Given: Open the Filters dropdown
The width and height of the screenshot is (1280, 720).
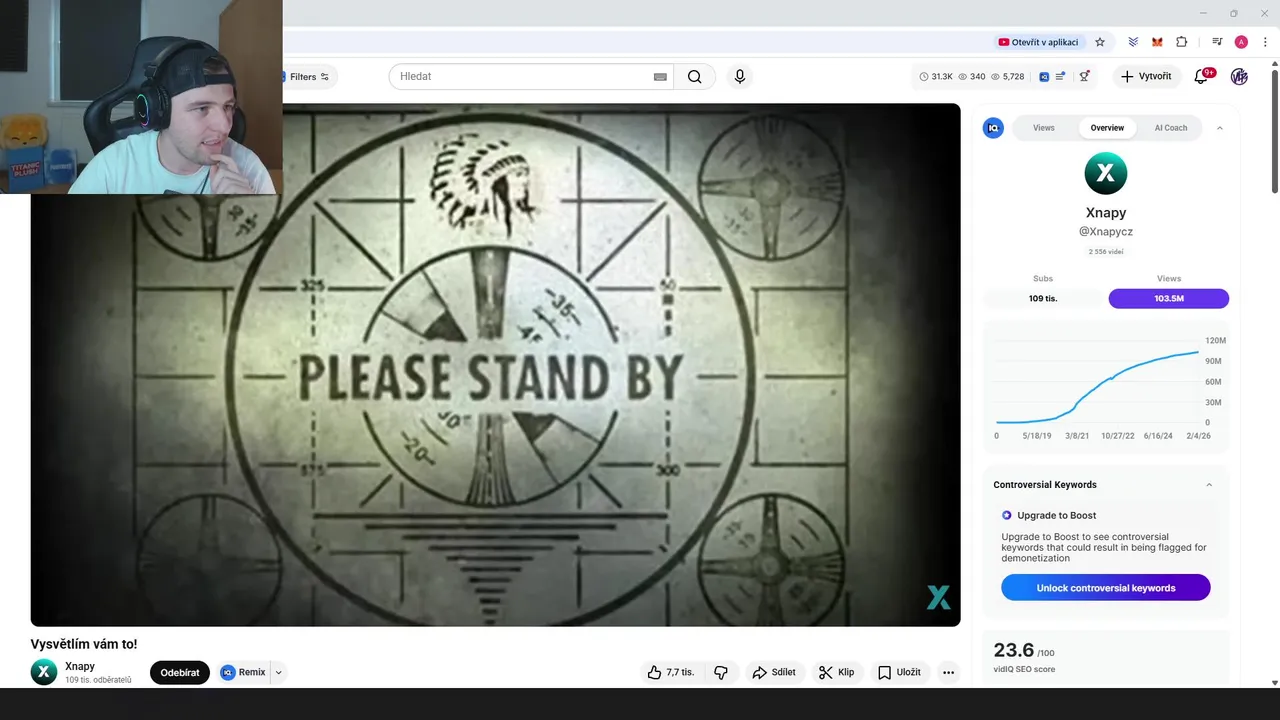Looking at the screenshot, I should coord(308,77).
